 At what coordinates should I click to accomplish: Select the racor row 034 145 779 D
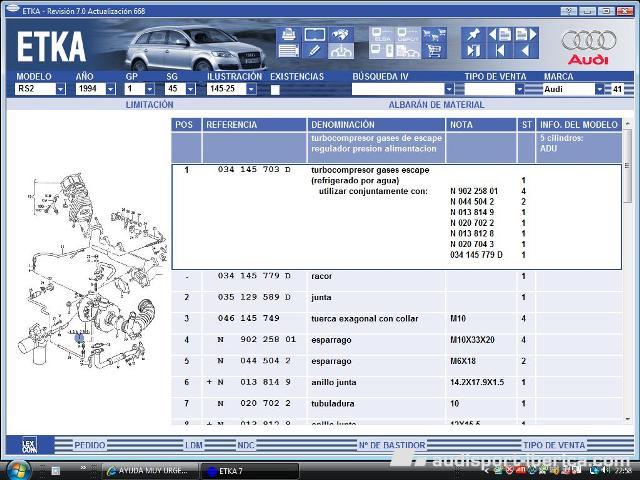397,280
